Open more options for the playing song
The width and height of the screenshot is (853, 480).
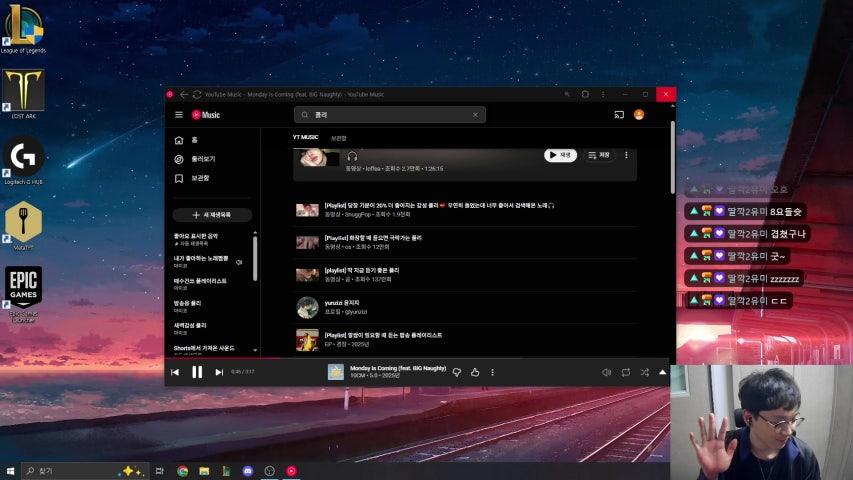coord(492,372)
